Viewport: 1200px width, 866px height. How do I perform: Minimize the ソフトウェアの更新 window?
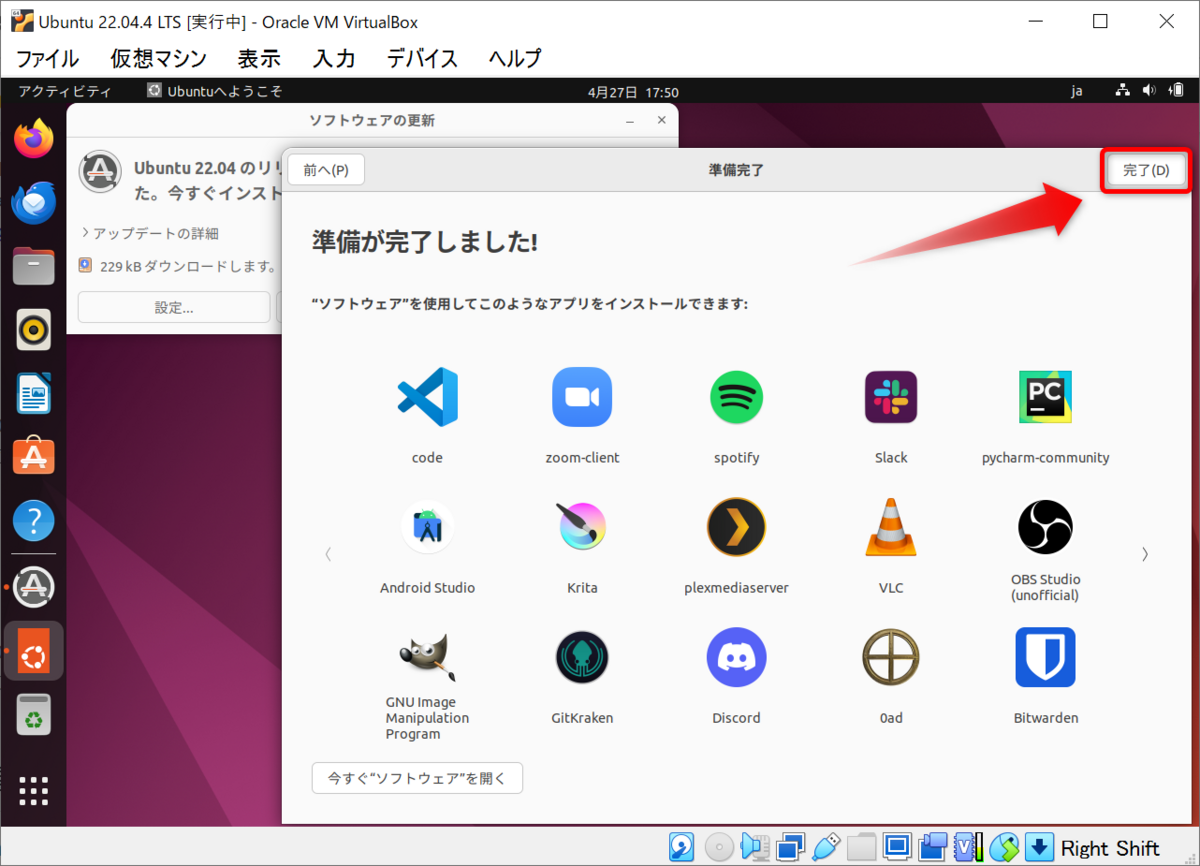coord(630,120)
